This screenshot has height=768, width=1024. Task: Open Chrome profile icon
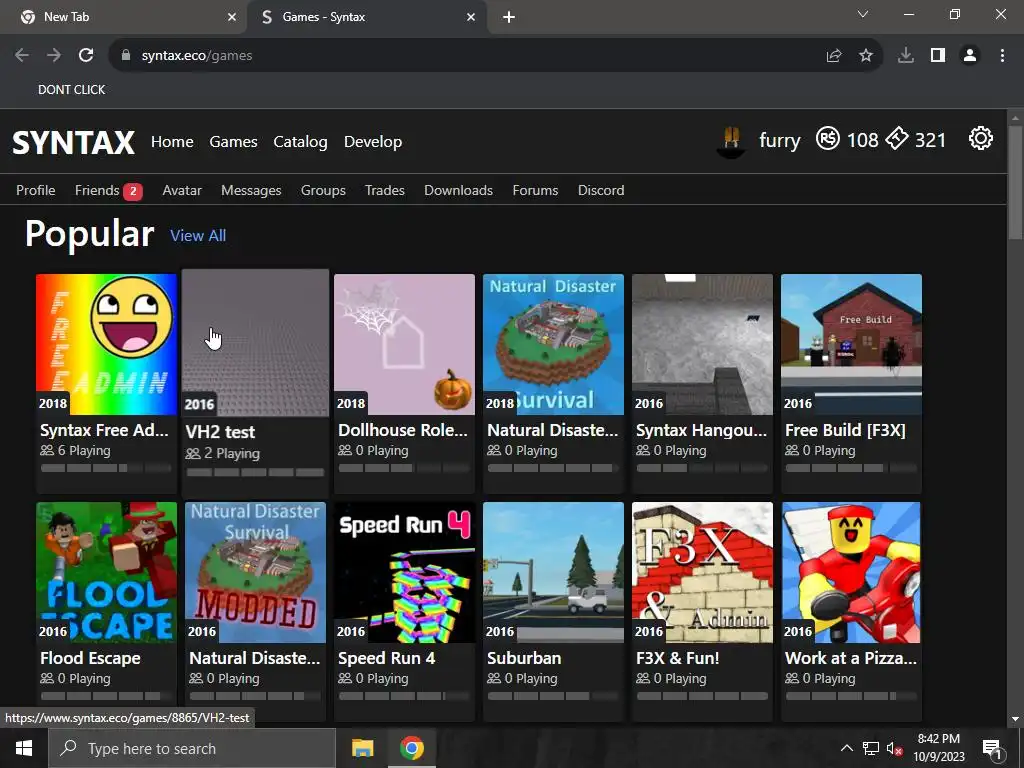(x=970, y=56)
